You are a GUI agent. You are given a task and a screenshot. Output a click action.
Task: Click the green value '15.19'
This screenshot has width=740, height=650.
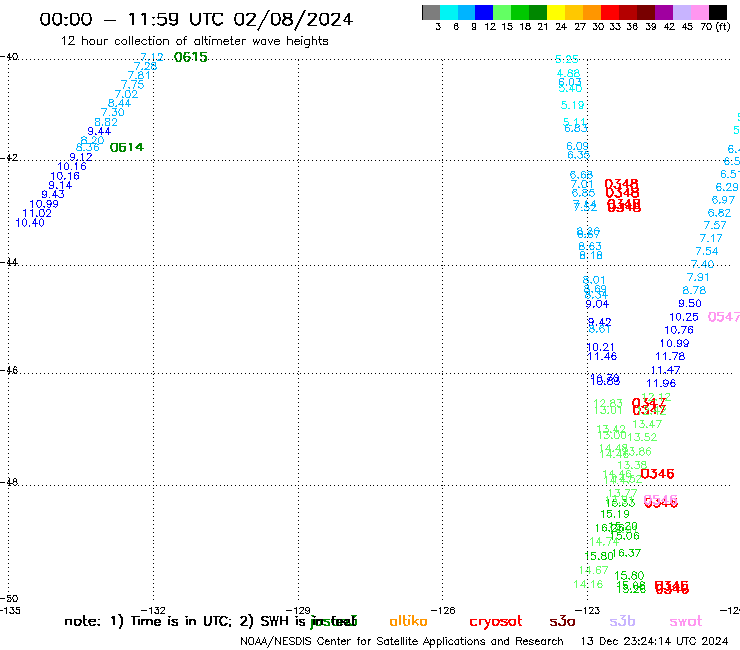point(615,514)
